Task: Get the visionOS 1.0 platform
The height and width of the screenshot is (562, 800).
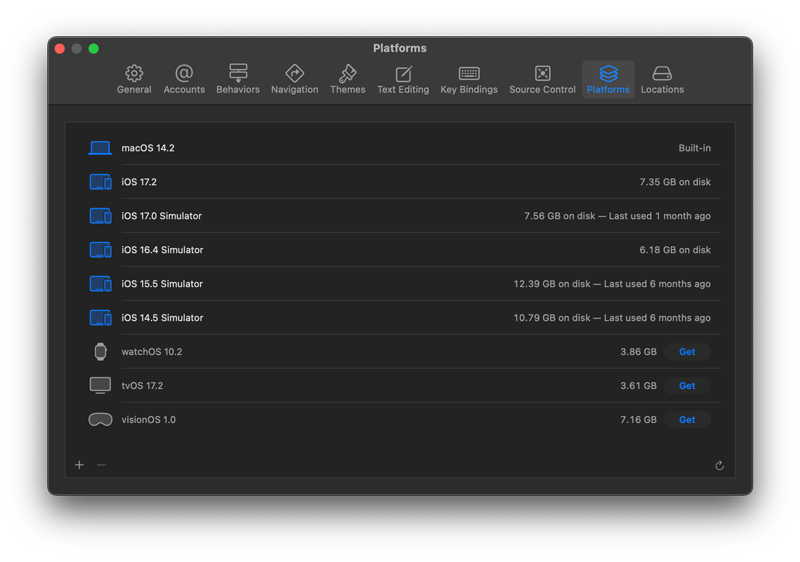Action: [687, 420]
